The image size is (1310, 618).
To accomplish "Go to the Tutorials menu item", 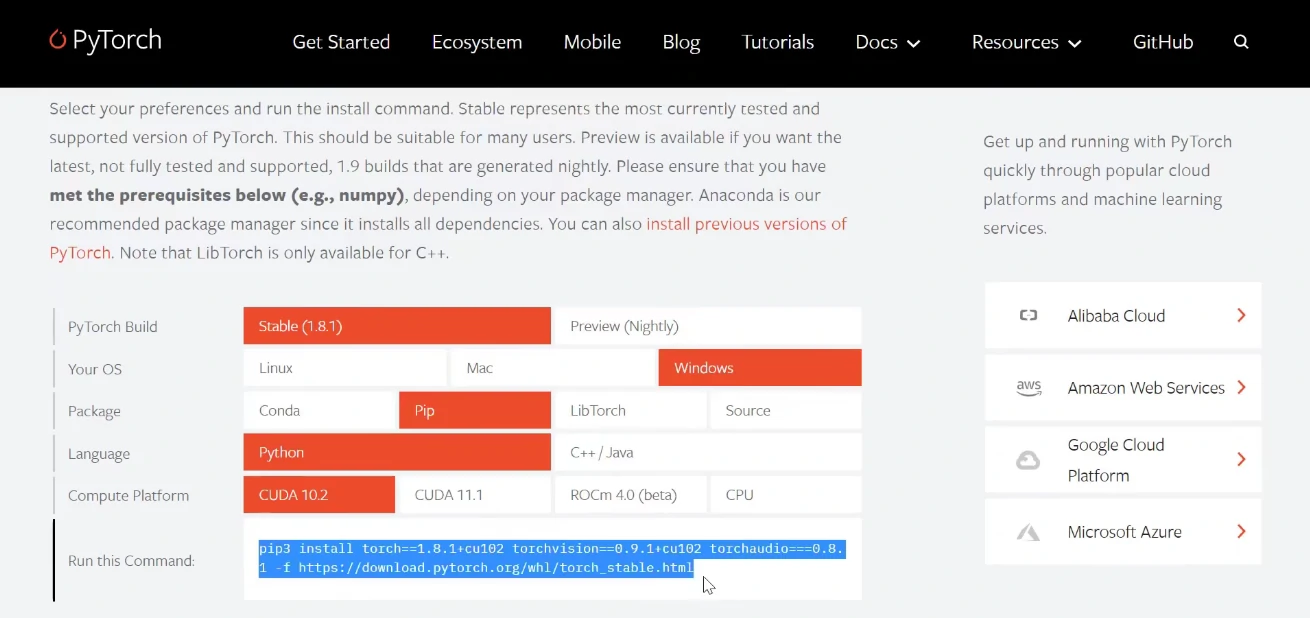I will (x=777, y=42).
